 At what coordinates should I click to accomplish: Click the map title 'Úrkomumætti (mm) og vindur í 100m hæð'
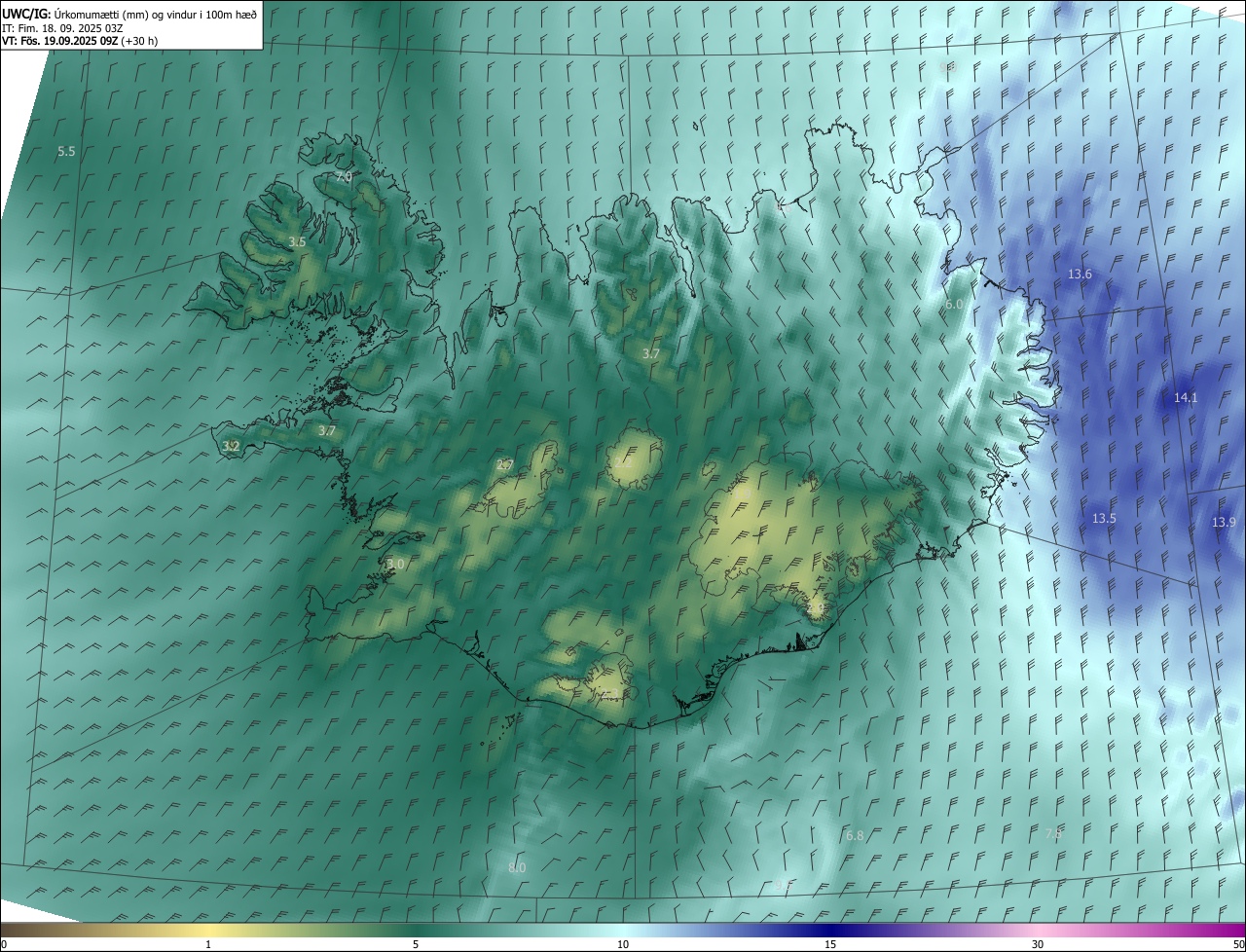tap(156, 14)
